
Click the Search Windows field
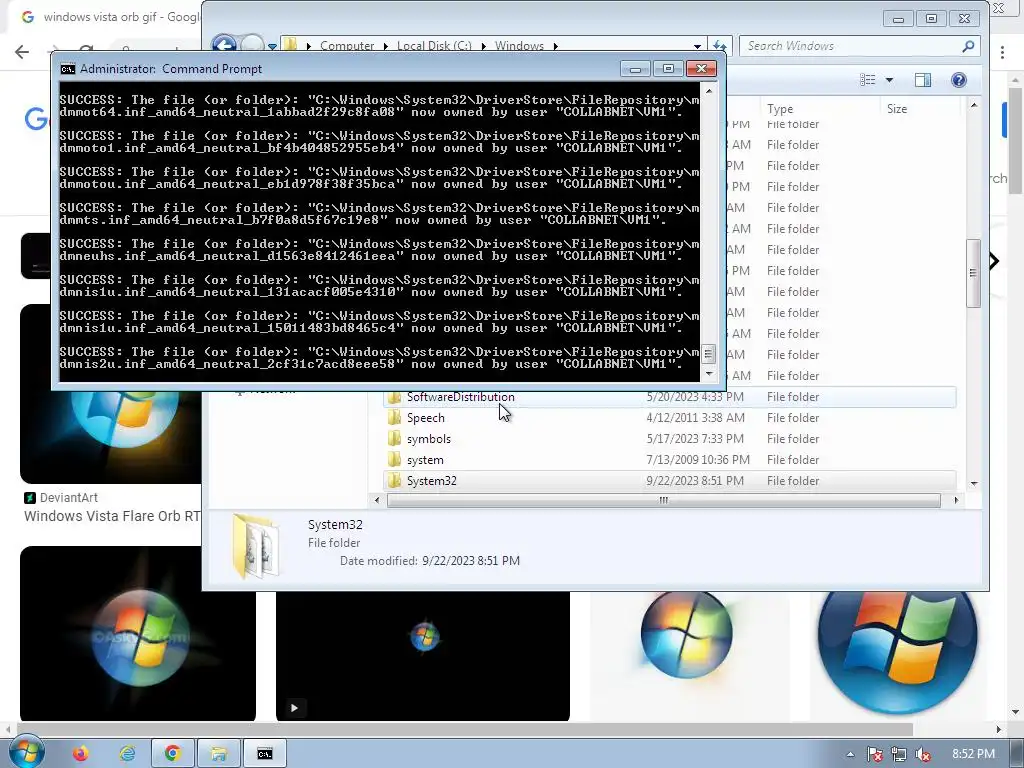click(x=850, y=46)
